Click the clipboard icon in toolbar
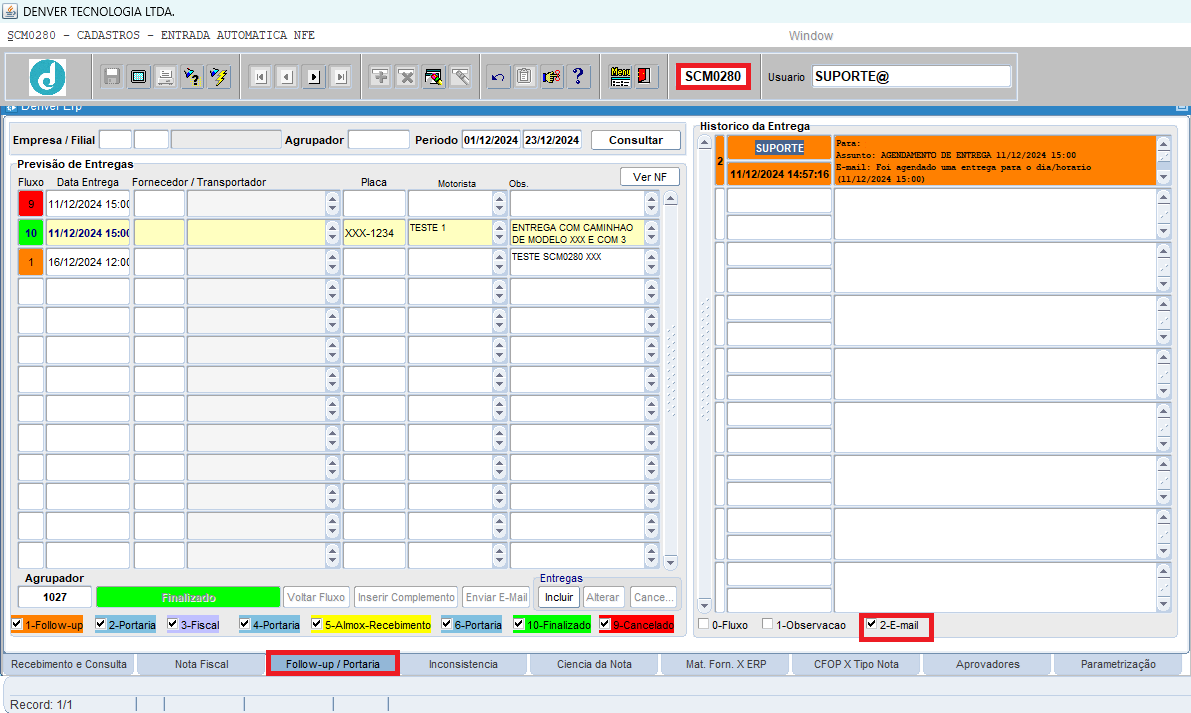1191x713 pixels. point(525,77)
